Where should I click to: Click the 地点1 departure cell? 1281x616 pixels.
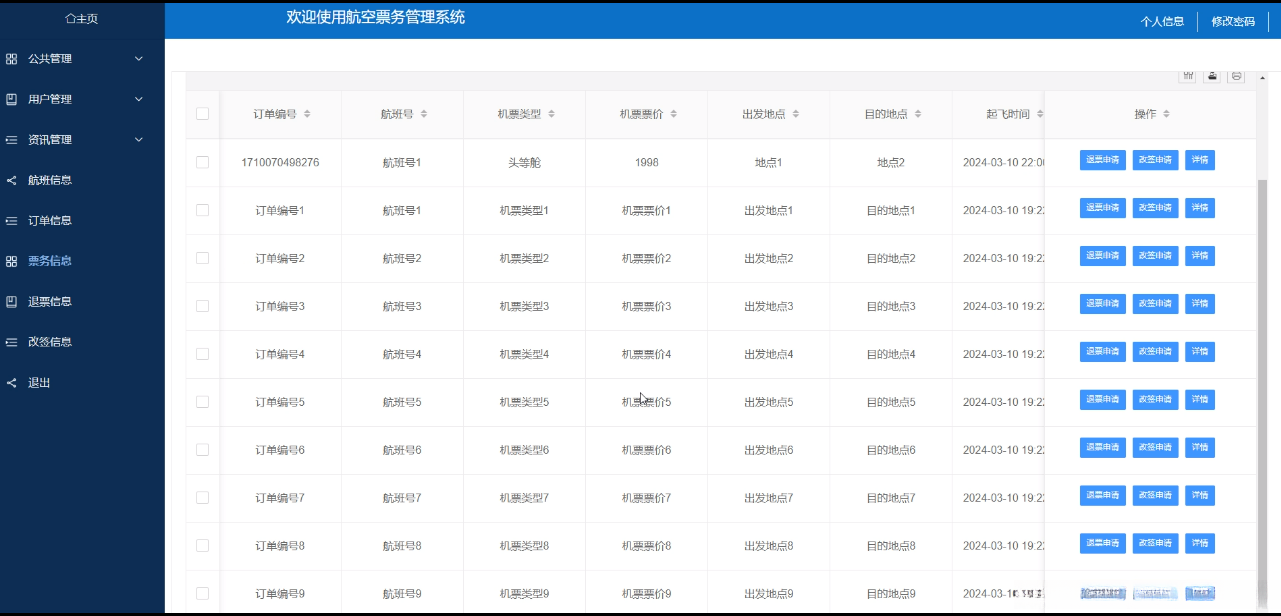click(768, 162)
